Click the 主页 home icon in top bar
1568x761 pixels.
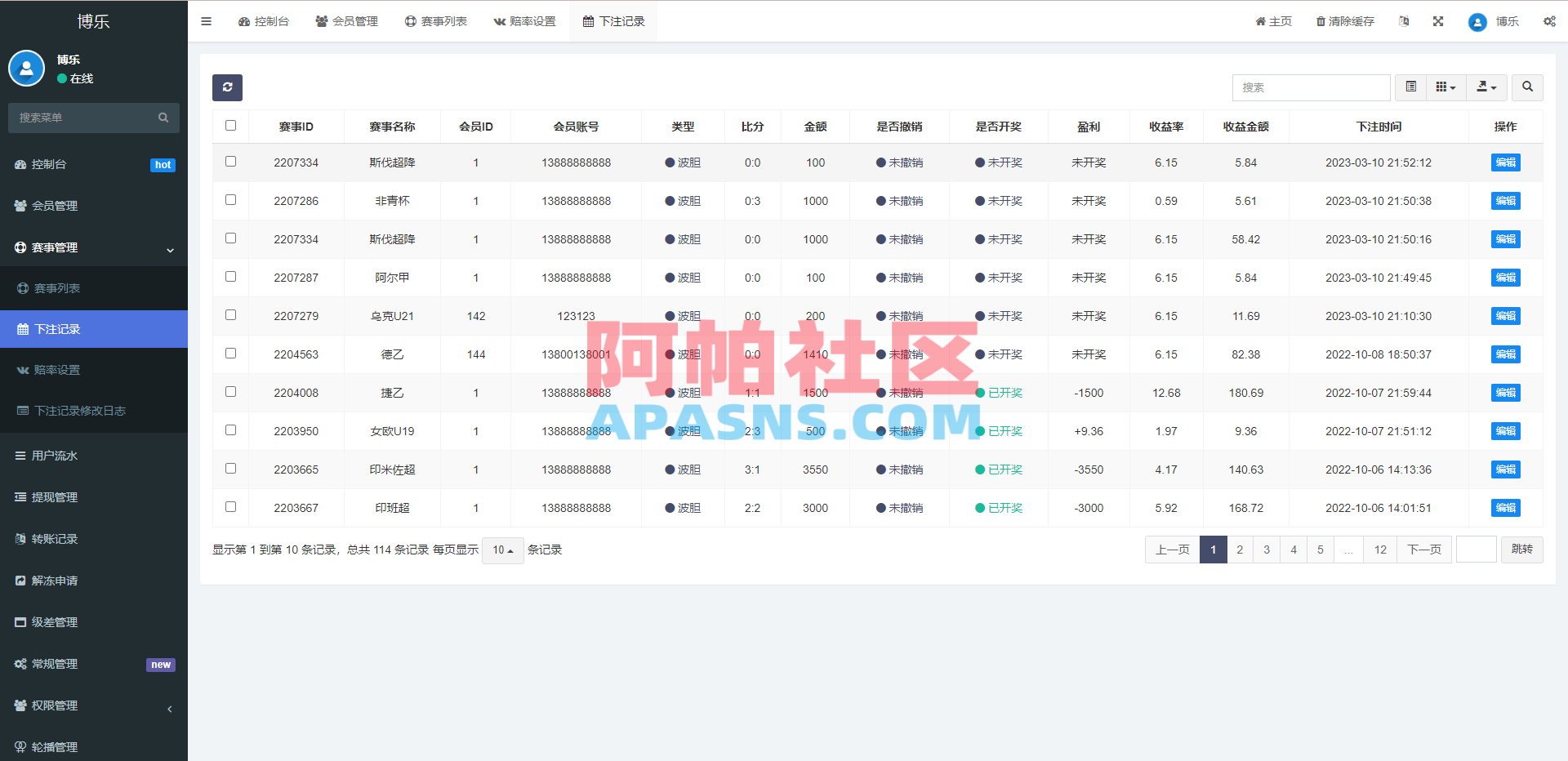(x=1272, y=21)
